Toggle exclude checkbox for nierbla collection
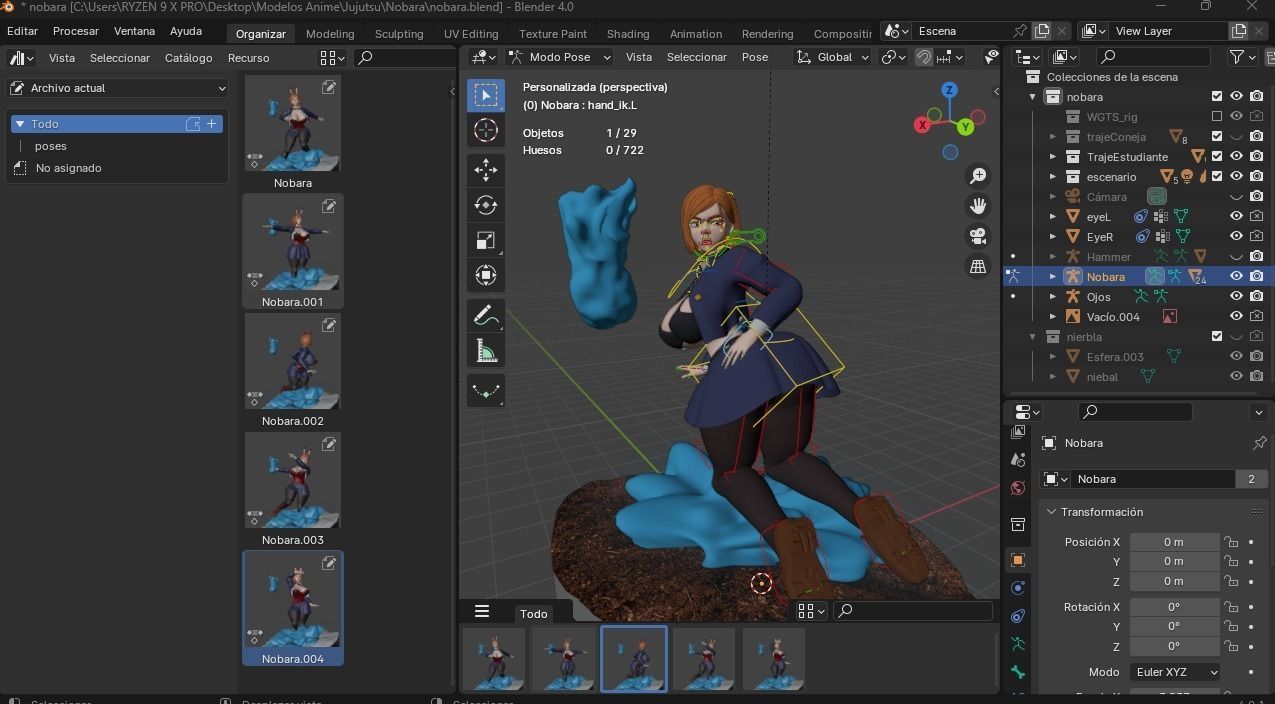The width and height of the screenshot is (1275, 704). coord(1217,336)
